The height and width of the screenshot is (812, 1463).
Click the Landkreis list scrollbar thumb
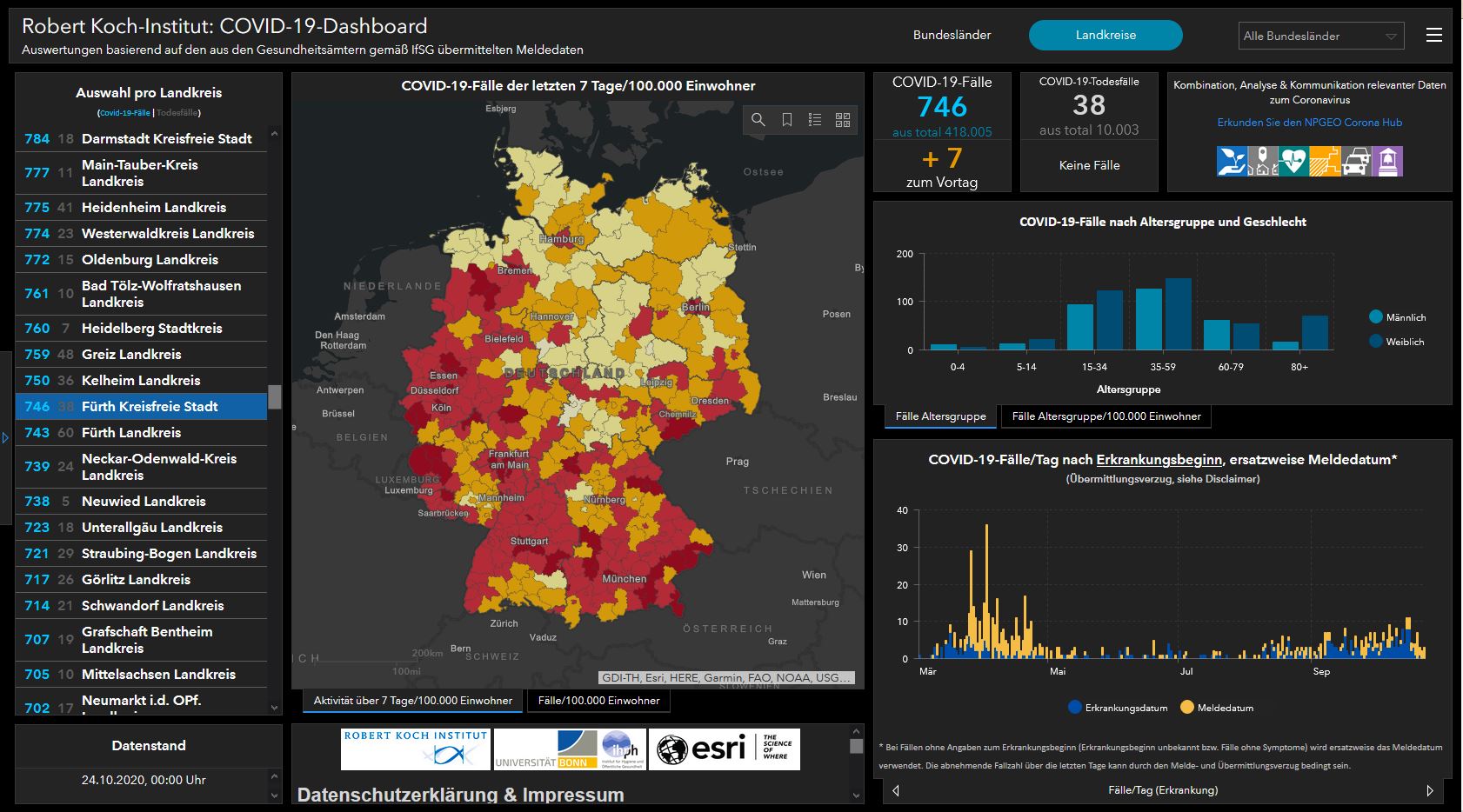(275, 396)
